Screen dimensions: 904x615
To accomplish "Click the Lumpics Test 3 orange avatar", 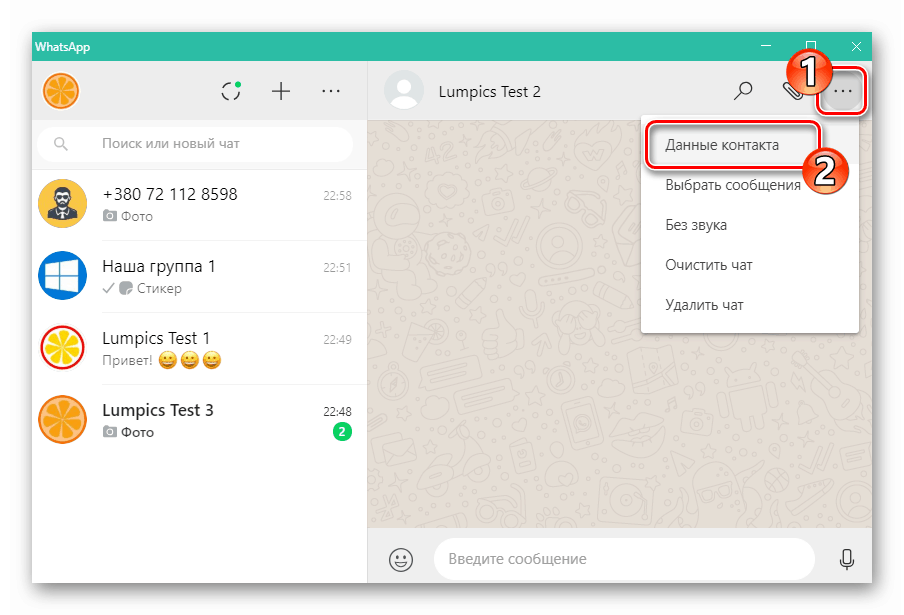I will pyautogui.click(x=62, y=420).
